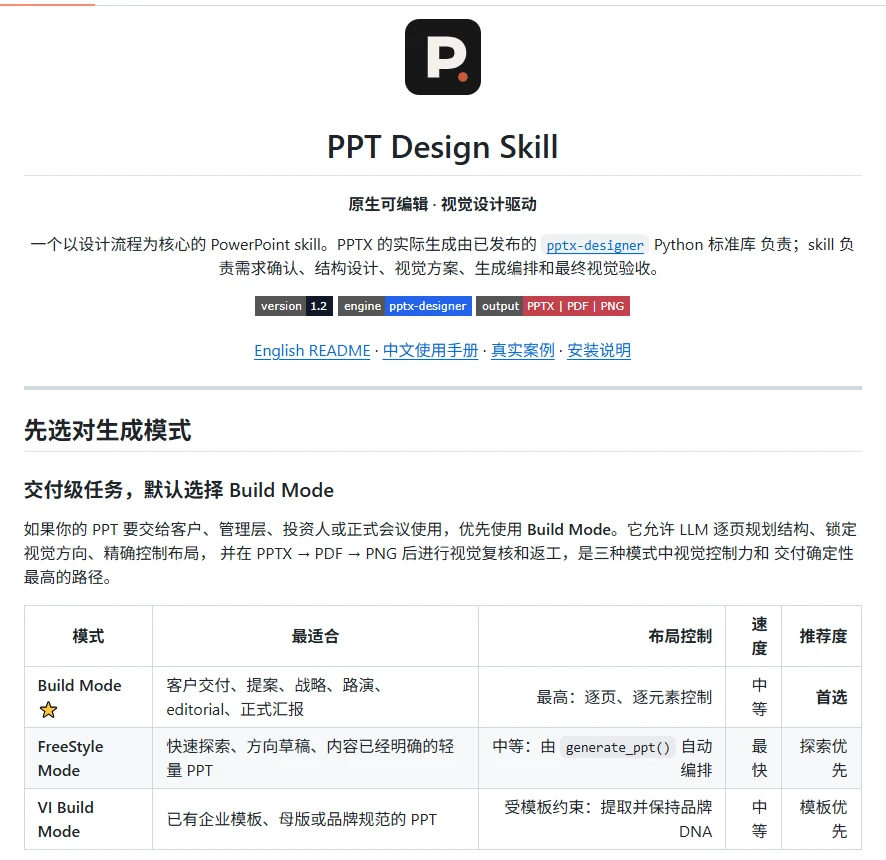
Task: Click the 探索优先 recommendation cell
Action: (x=821, y=758)
